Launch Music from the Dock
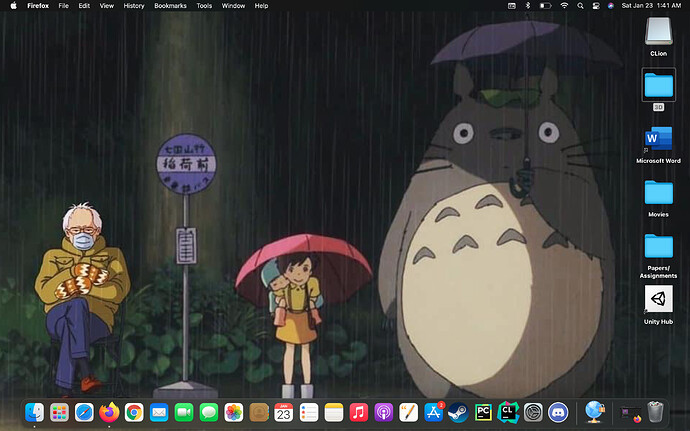 click(x=359, y=413)
